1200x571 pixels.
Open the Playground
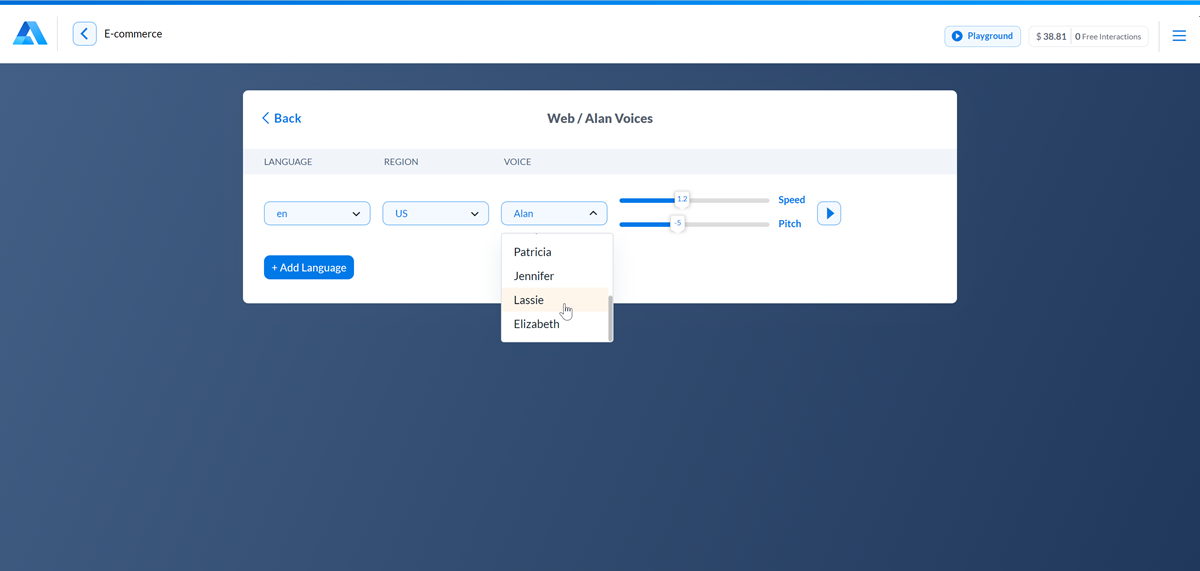point(982,36)
